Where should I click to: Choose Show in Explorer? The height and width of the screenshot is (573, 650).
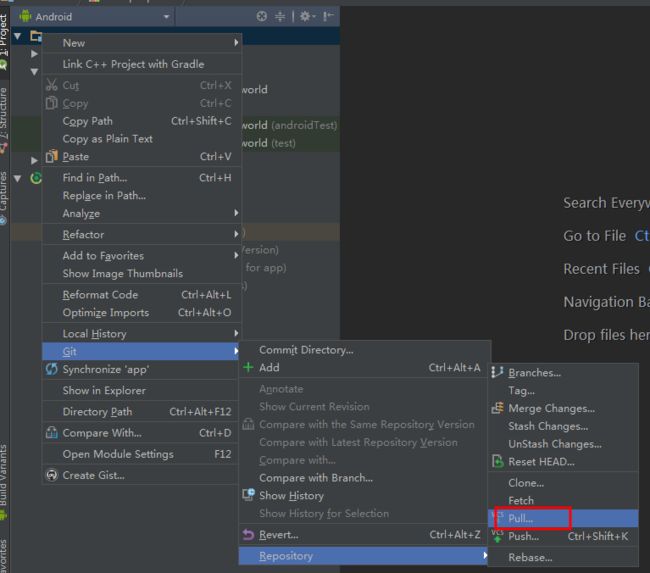click(x=141, y=391)
